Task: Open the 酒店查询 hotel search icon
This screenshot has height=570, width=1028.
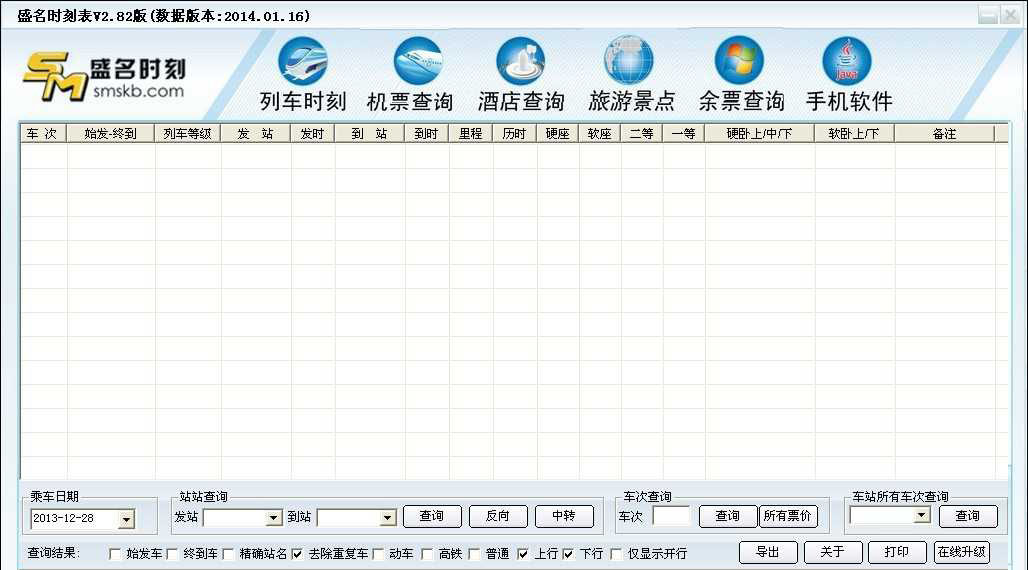Action: pos(520,62)
